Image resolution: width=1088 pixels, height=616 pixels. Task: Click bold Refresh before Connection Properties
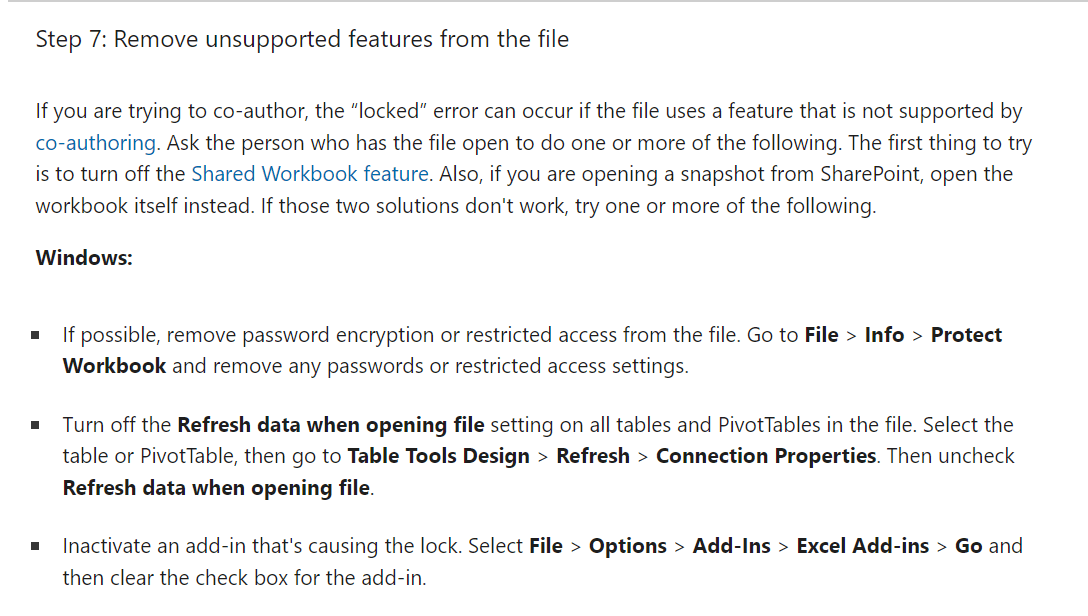coord(593,456)
